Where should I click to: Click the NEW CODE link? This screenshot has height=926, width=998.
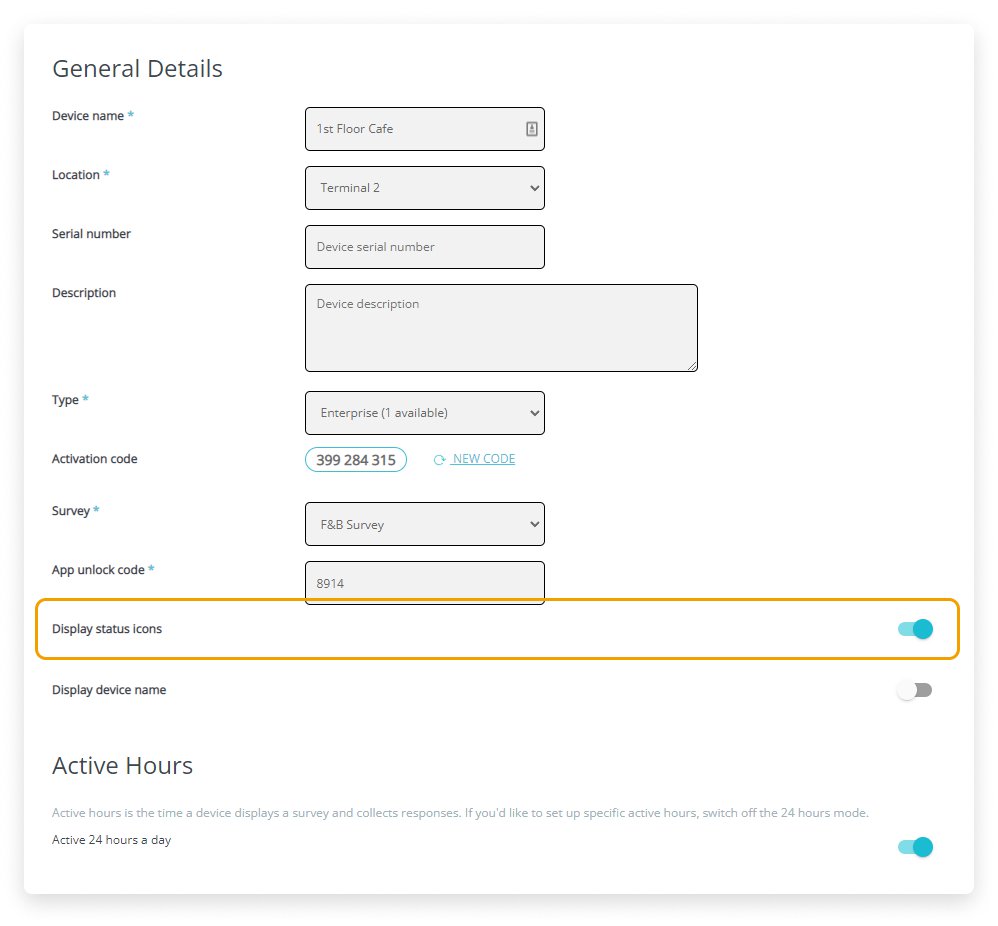click(x=483, y=459)
